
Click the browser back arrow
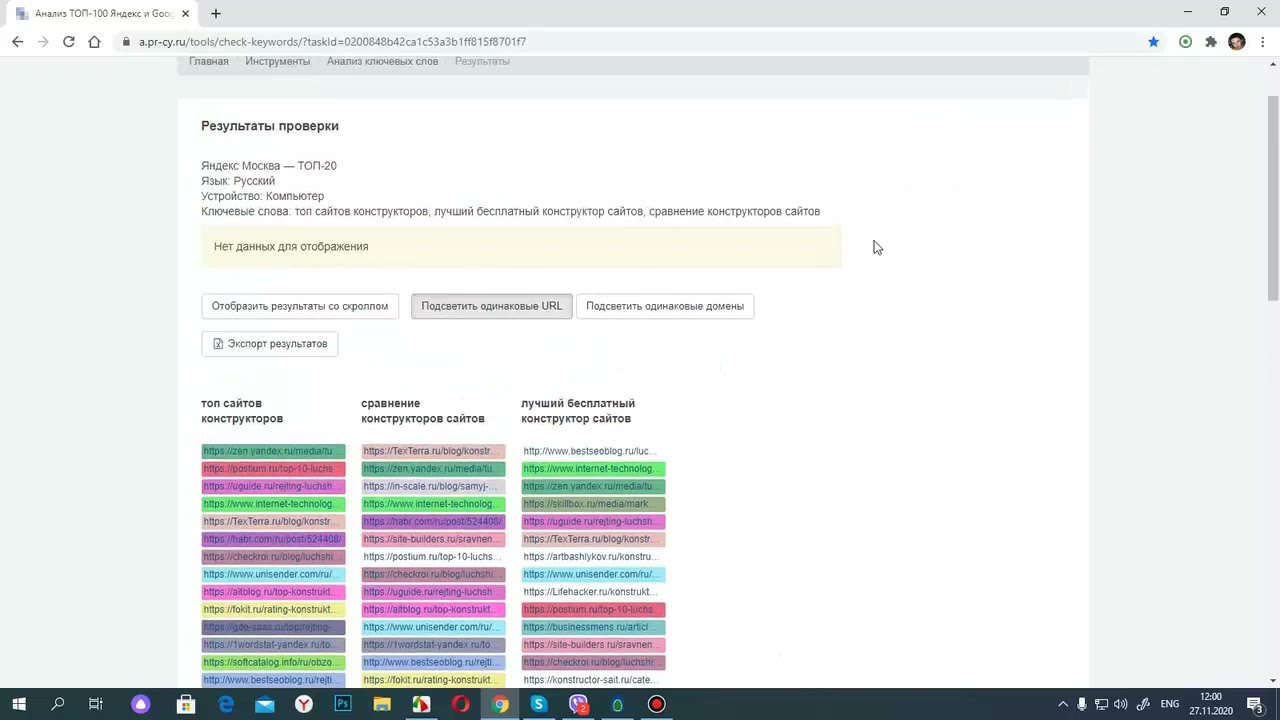coord(17,42)
